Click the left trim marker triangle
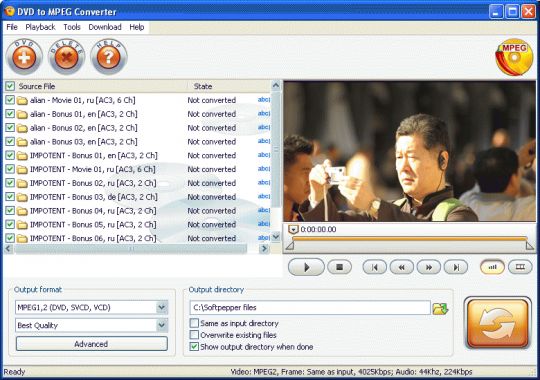Viewport: 540px width, 380px height. pyautogui.click(x=290, y=246)
